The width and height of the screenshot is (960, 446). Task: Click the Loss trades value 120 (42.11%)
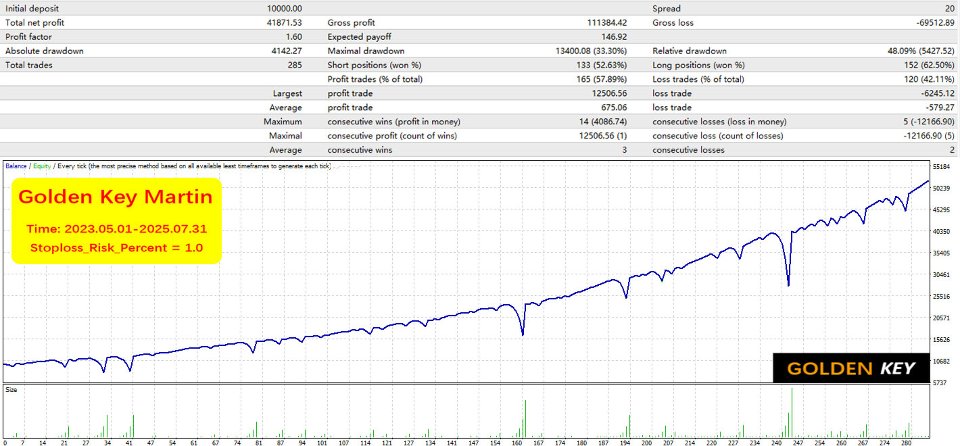click(929, 79)
